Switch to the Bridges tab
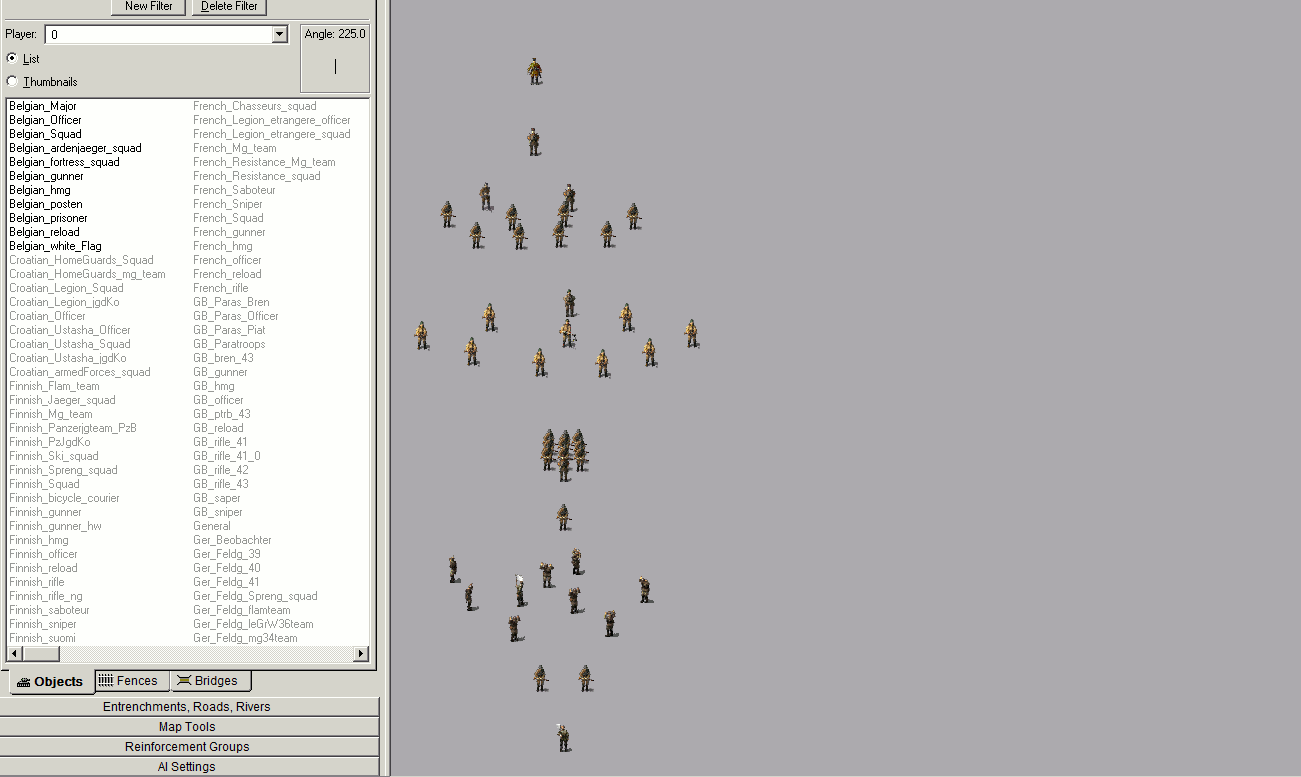 (210, 681)
